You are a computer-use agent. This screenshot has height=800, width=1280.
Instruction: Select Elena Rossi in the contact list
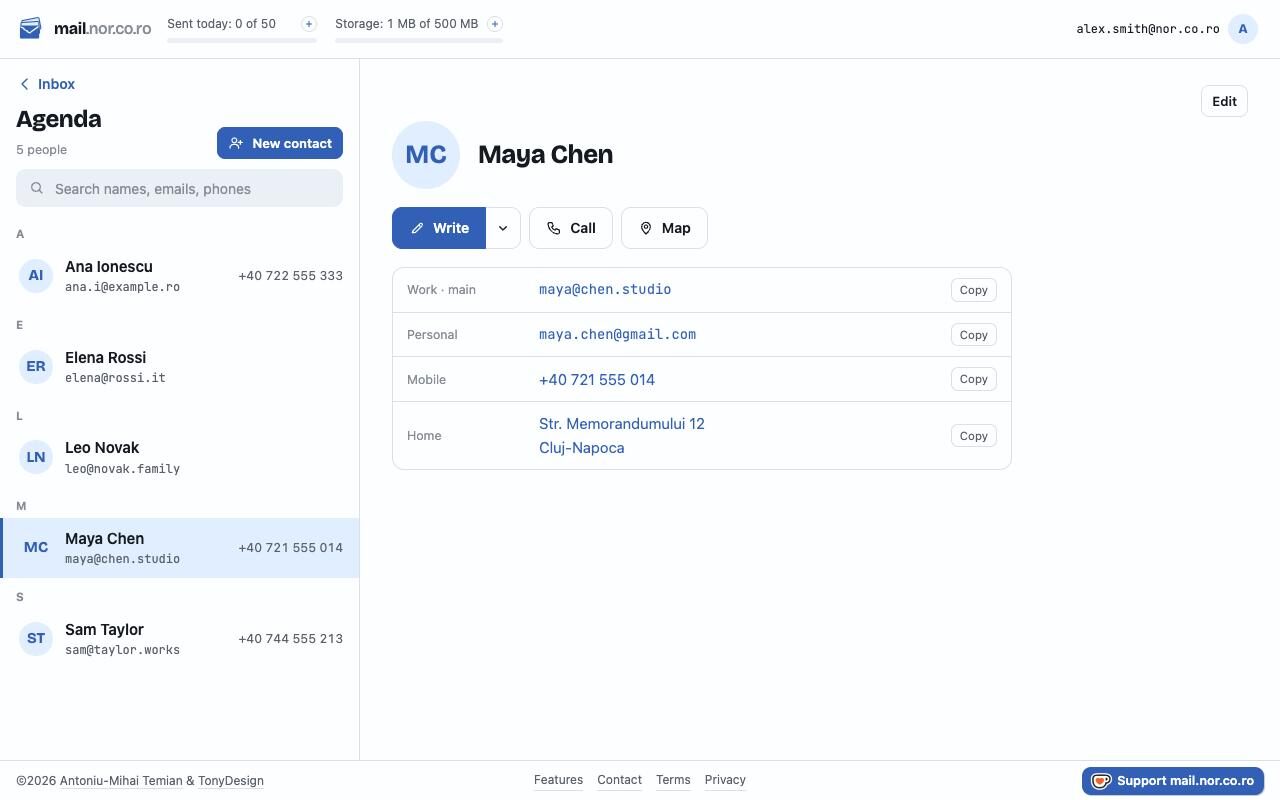(180, 367)
